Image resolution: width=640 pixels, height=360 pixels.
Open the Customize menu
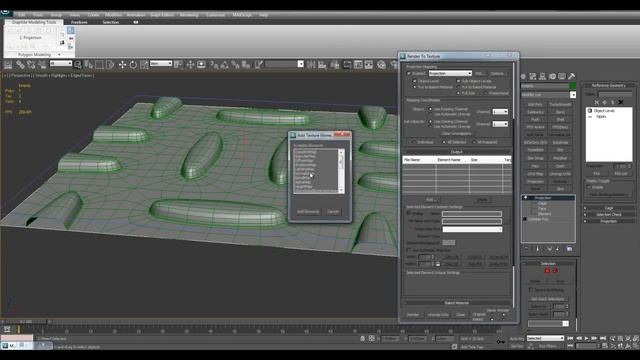215,15
